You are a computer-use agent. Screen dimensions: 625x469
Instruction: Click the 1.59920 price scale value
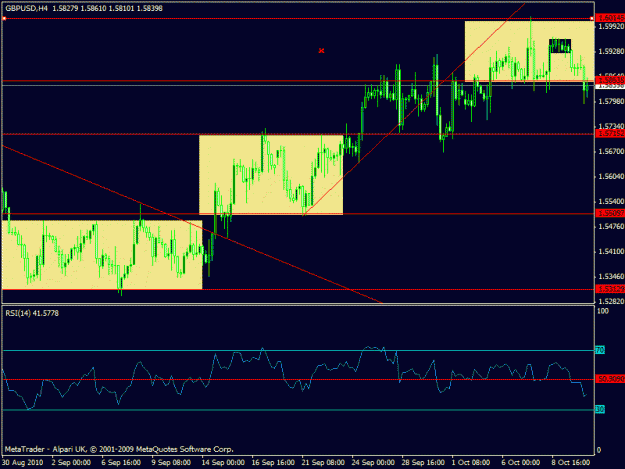pos(611,26)
